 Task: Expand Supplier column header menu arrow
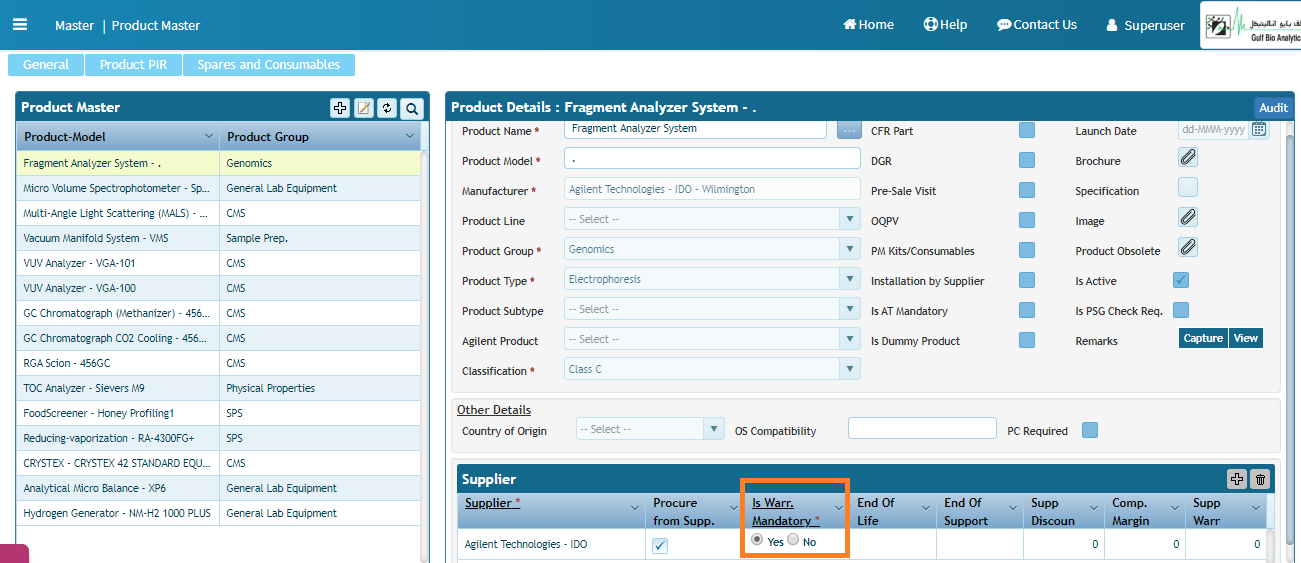tap(635, 508)
